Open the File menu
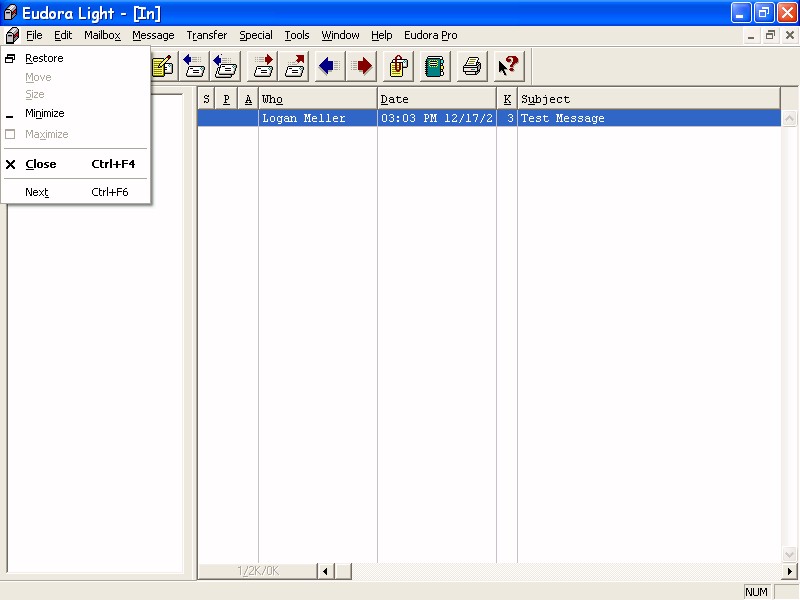Viewport: 800px width, 600px height. pyautogui.click(x=34, y=35)
